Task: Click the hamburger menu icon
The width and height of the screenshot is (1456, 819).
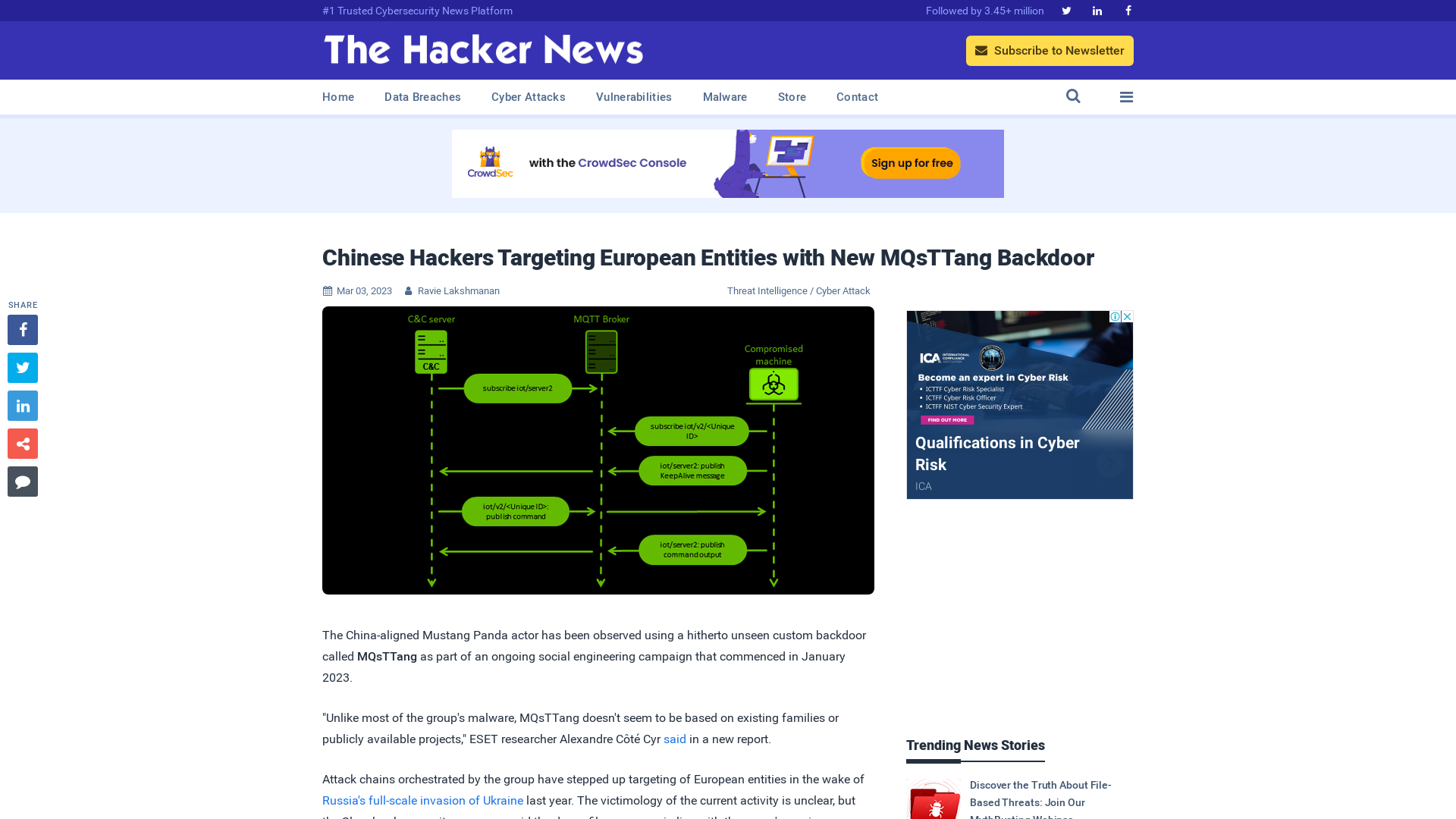Action: (1126, 96)
